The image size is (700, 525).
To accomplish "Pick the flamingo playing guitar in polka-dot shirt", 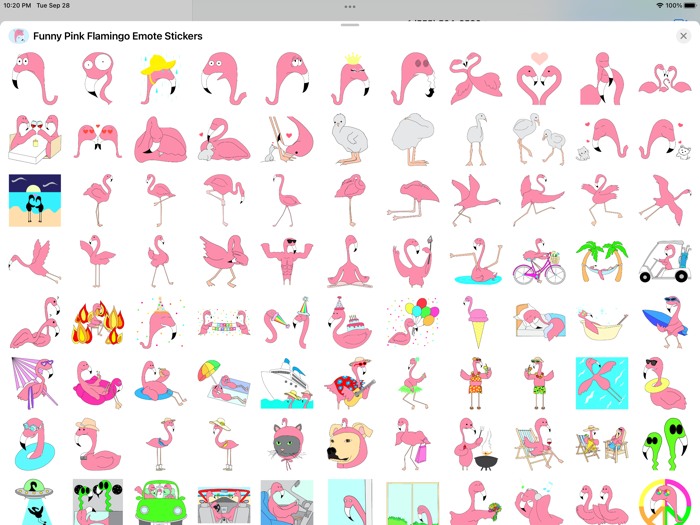I will [x=350, y=383].
